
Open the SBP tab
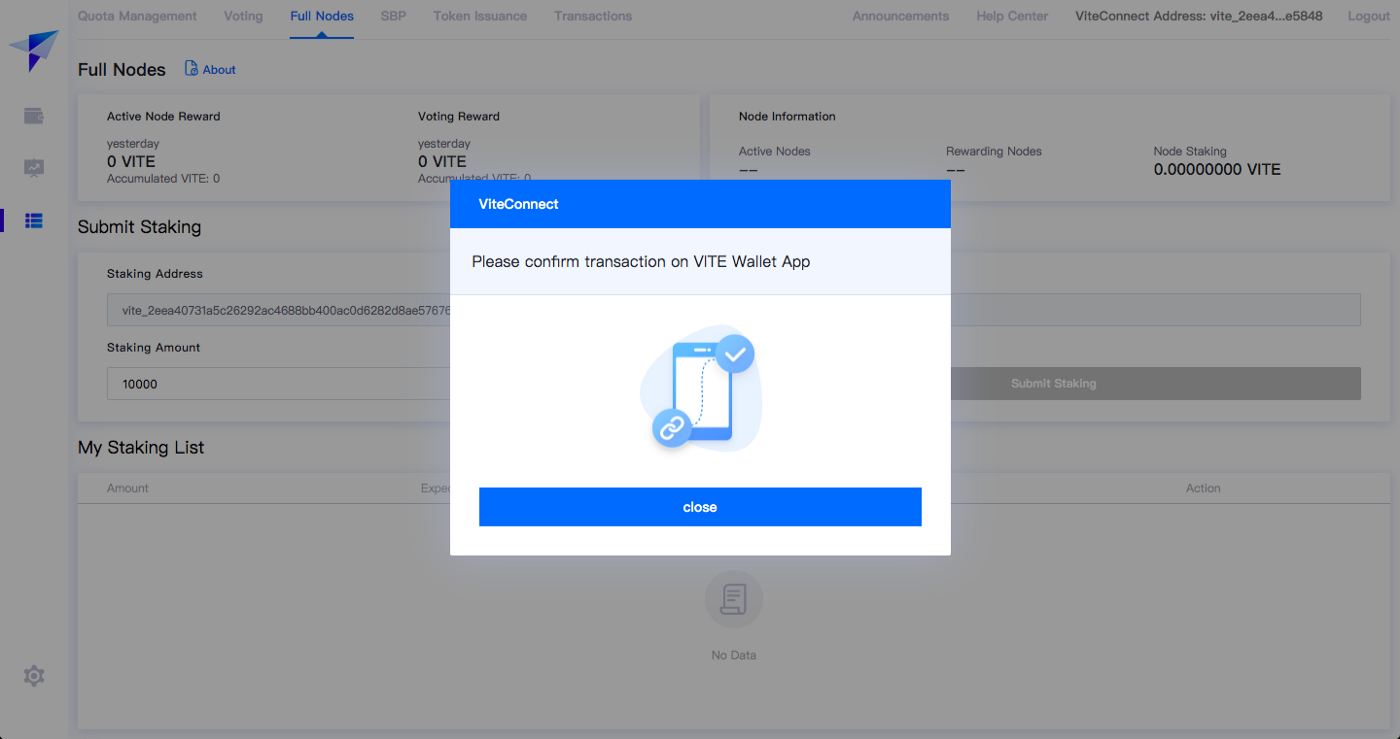point(394,16)
